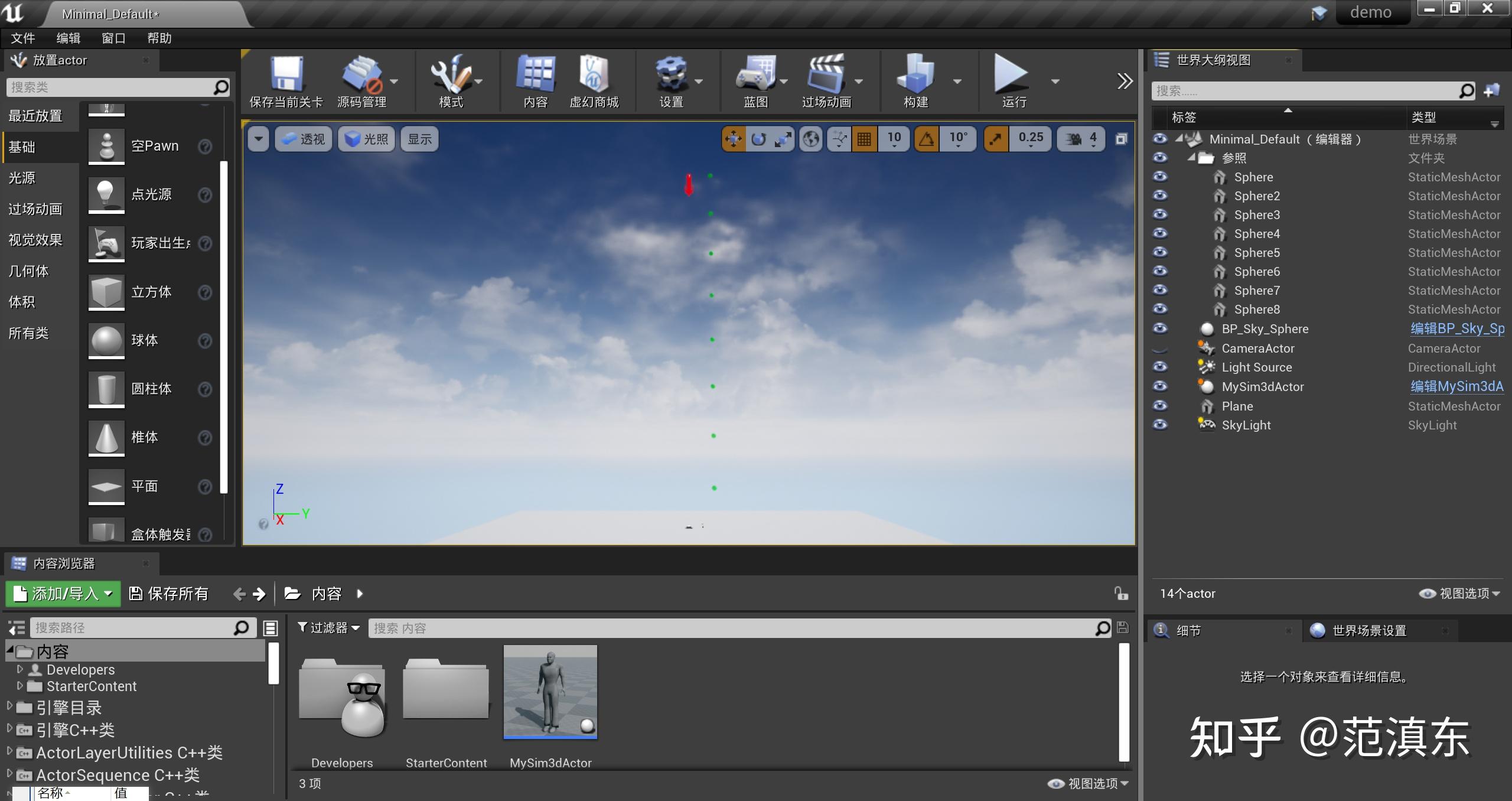Open the MySim3dActor thumbnail
The width and height of the screenshot is (1512, 801).
coord(549,691)
